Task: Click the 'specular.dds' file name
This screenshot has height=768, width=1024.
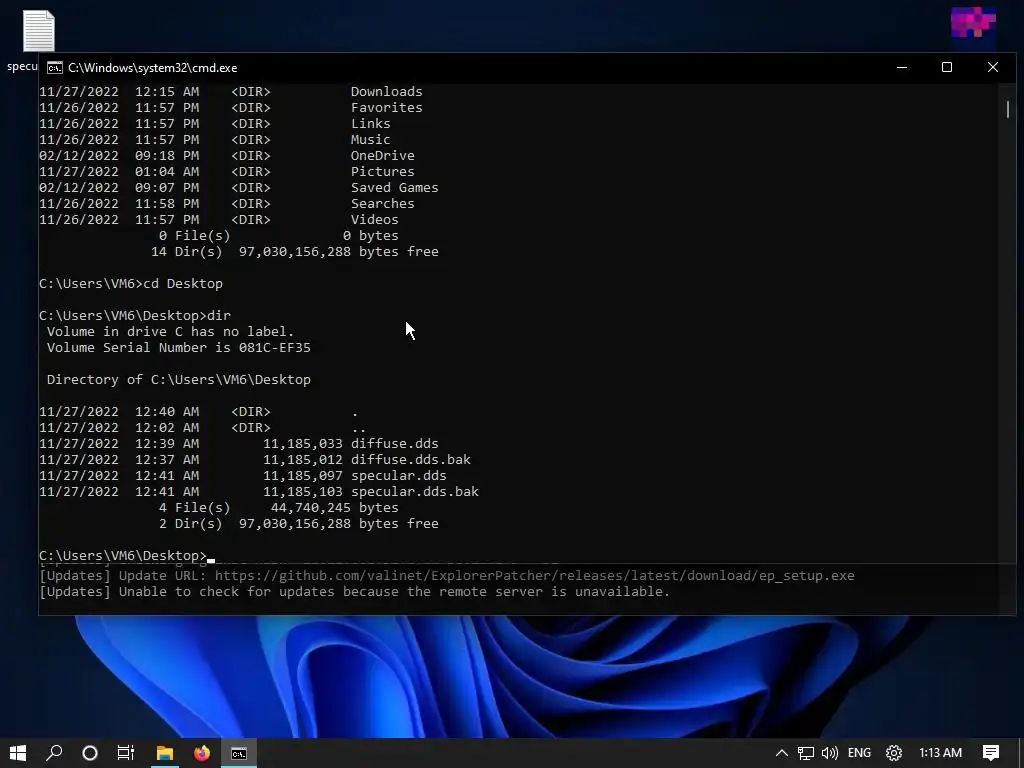Action: 398,475
